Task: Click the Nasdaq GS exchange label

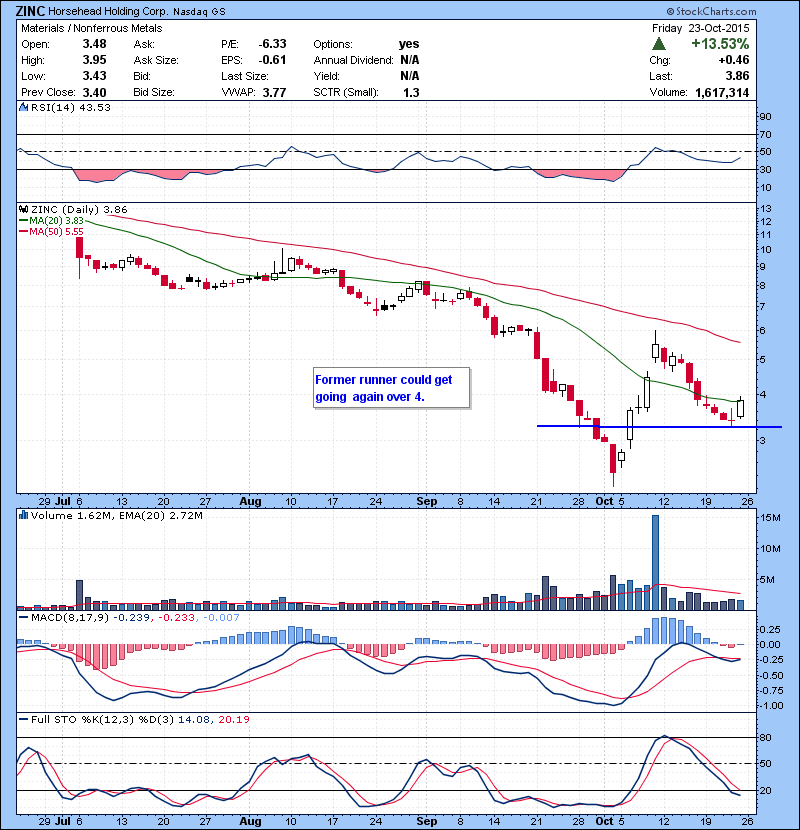Action: tap(199, 12)
